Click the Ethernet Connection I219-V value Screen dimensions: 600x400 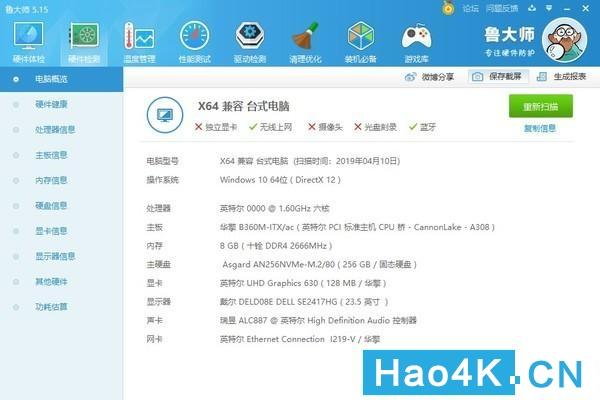(x=300, y=339)
